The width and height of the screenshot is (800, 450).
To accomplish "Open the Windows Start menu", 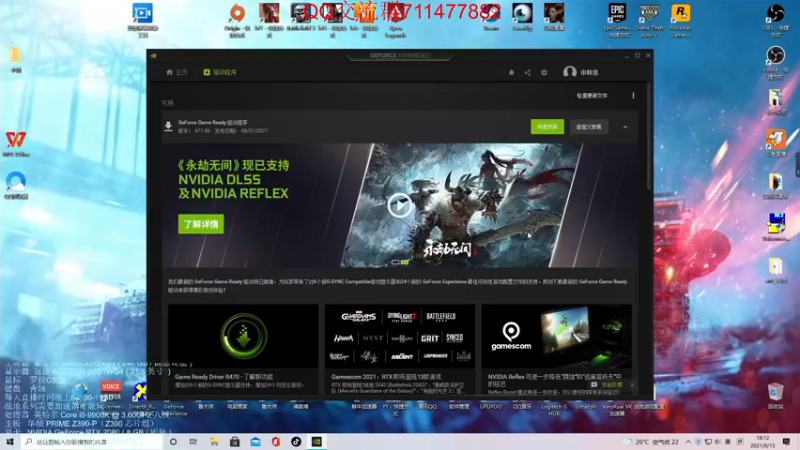I will coord(10,441).
